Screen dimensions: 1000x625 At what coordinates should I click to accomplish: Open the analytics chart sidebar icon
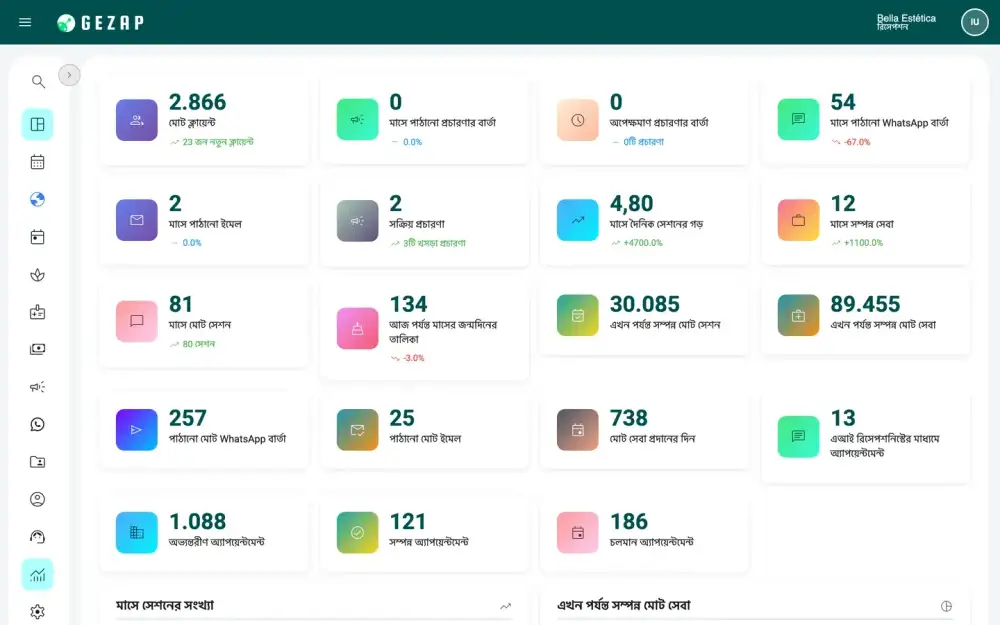[38, 575]
